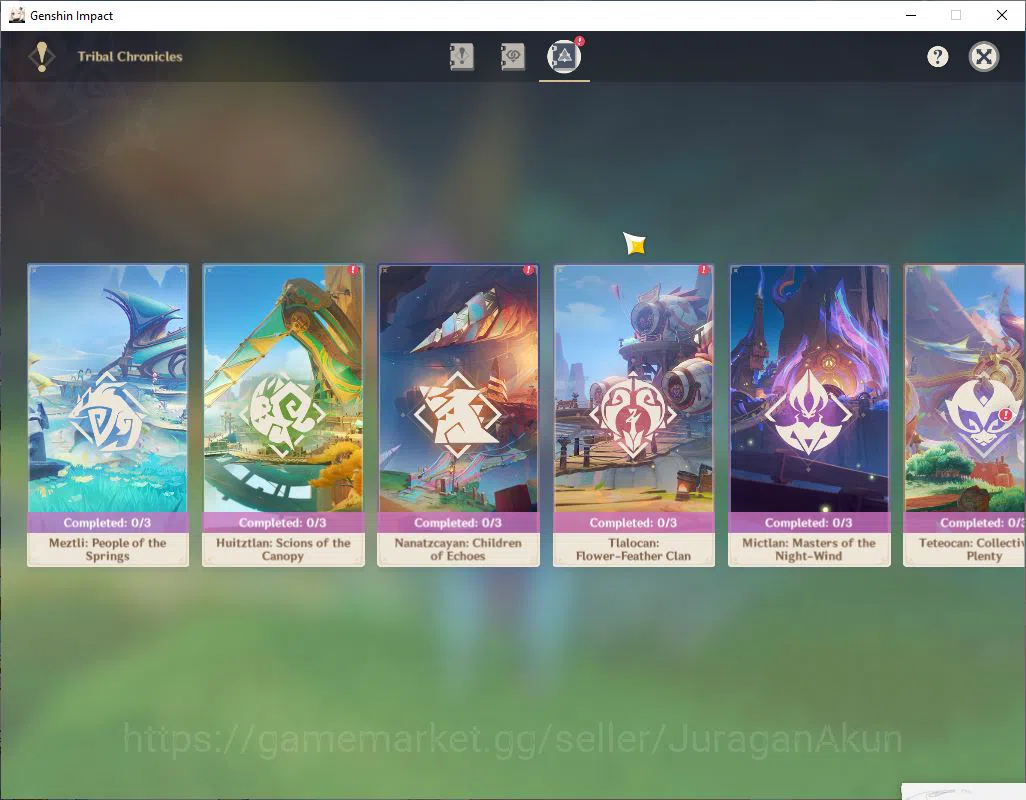Open the help question mark button
Image resolution: width=1026 pixels, height=800 pixels.
point(937,57)
